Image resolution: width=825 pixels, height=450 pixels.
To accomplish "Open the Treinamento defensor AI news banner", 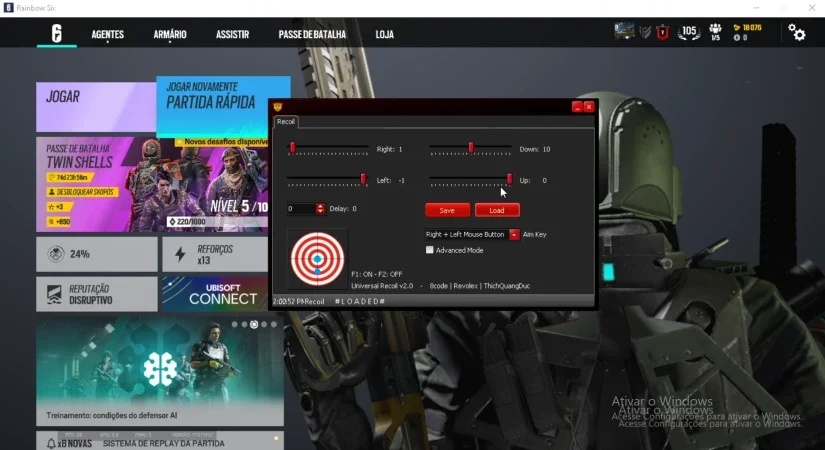I will (160, 371).
